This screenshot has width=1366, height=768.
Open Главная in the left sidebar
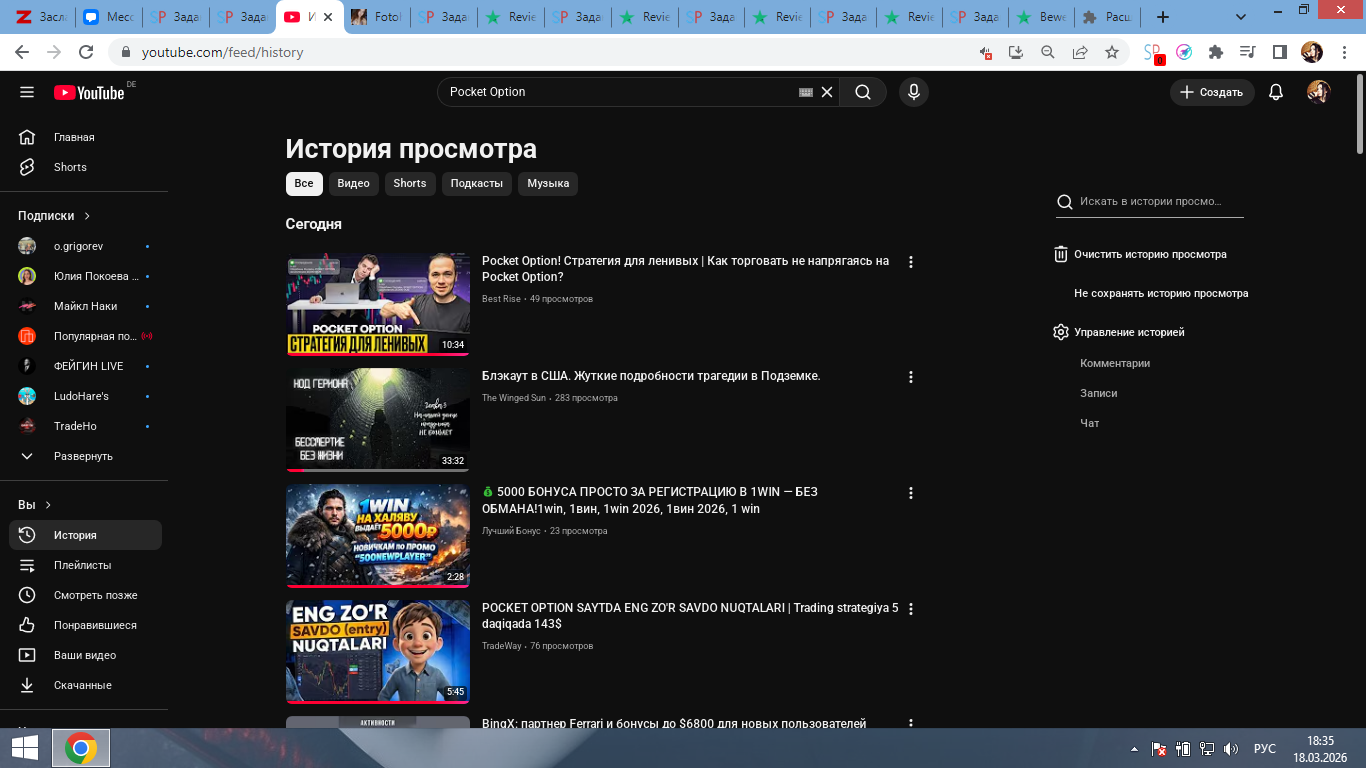click(x=85, y=137)
